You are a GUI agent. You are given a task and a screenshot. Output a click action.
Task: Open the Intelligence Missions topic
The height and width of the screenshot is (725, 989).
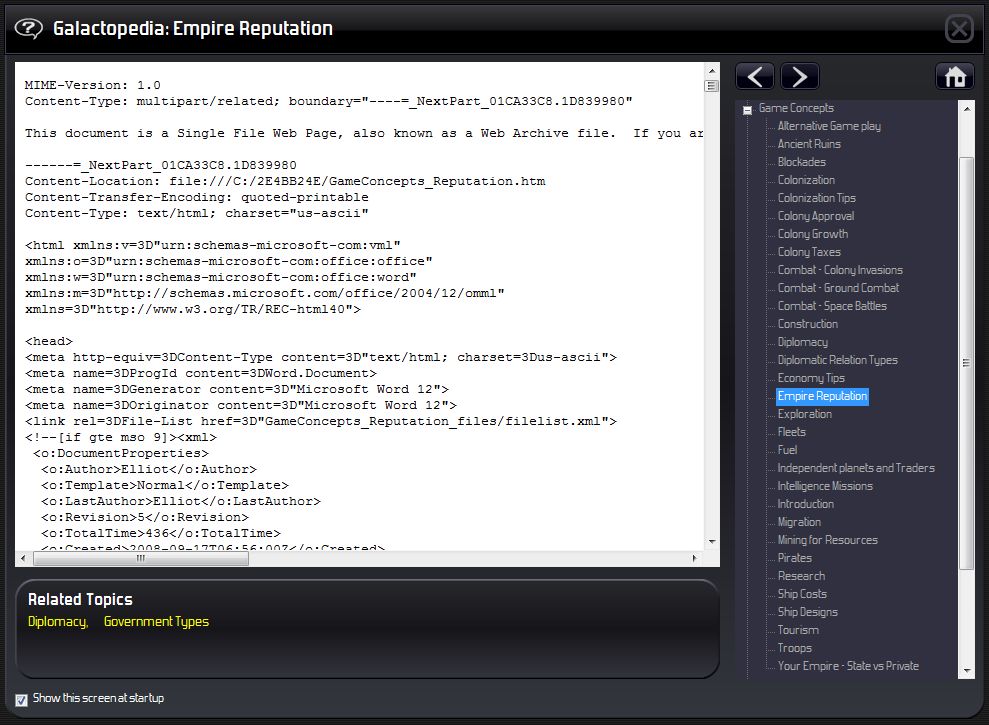click(x=825, y=486)
